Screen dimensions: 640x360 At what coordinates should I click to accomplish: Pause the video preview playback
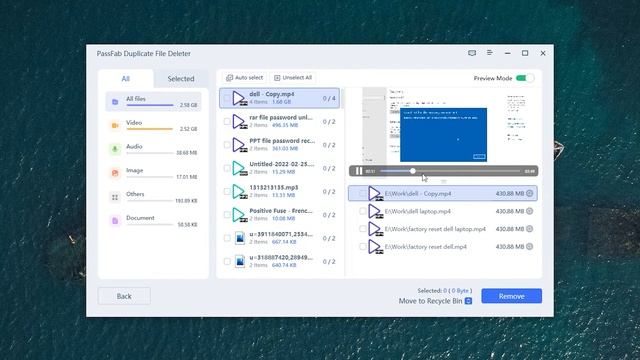(358, 171)
